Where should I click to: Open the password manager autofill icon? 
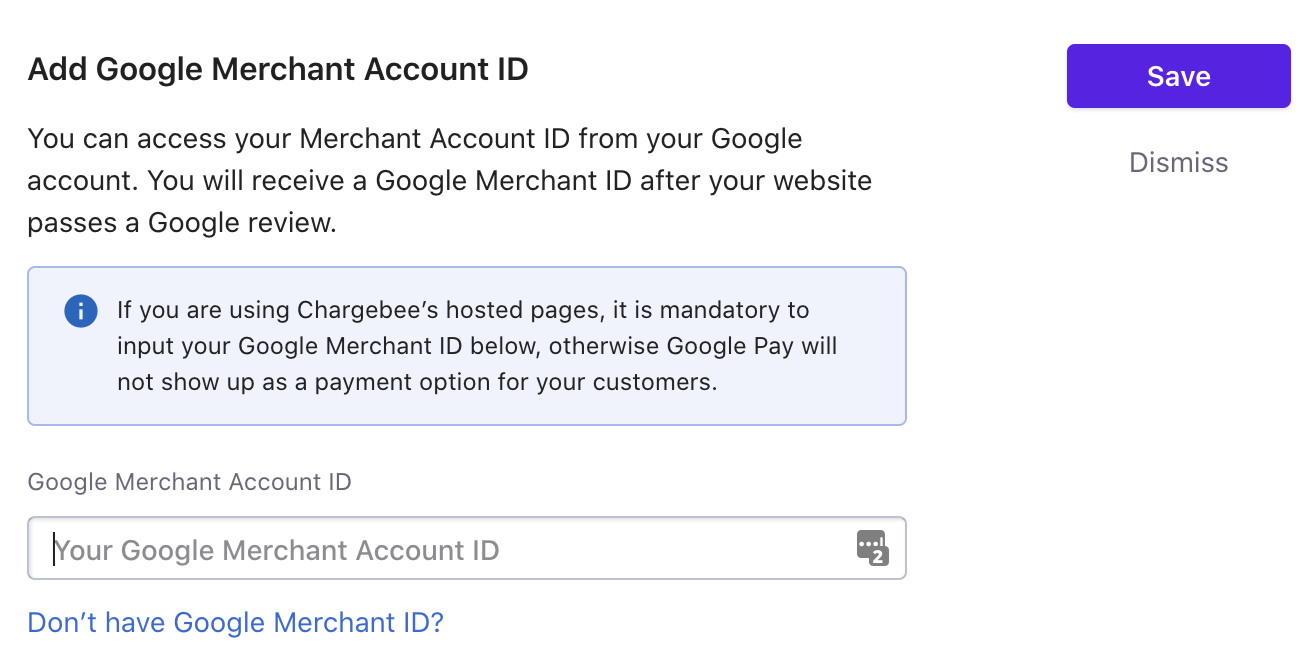point(872,548)
